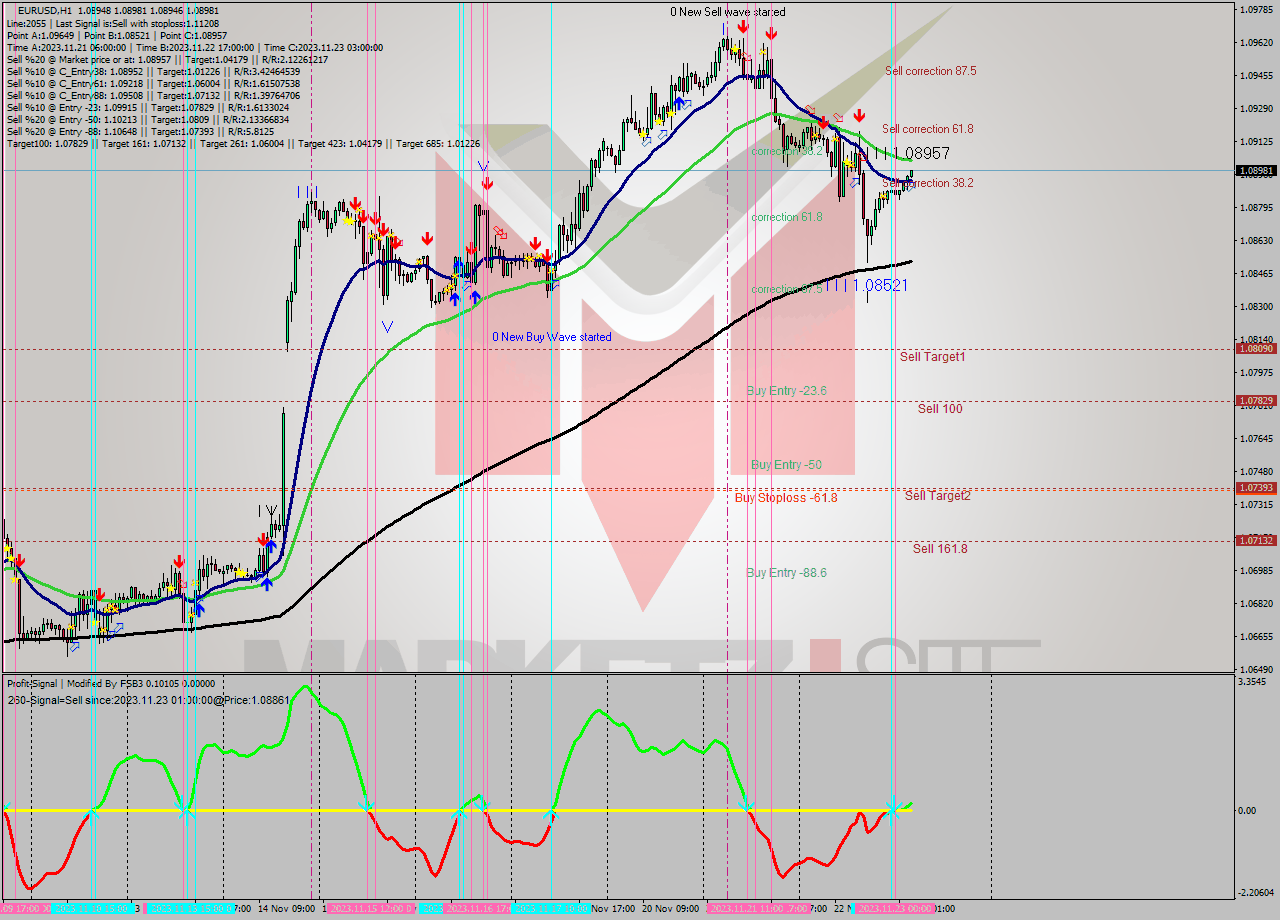Click the 'Sell %20 @ Entry -50: 1.10213' line
Screen dimensions: 1280x920
click(148, 119)
